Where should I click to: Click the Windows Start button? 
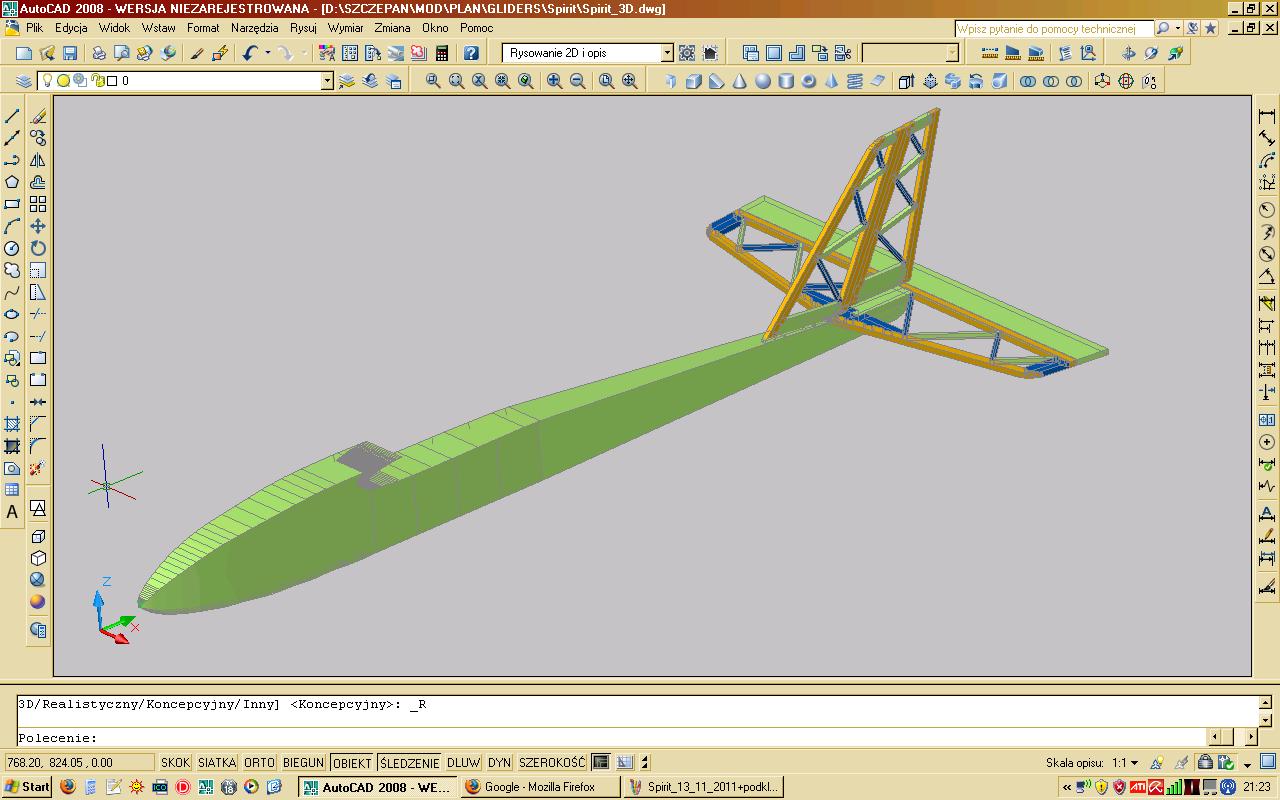(27, 787)
